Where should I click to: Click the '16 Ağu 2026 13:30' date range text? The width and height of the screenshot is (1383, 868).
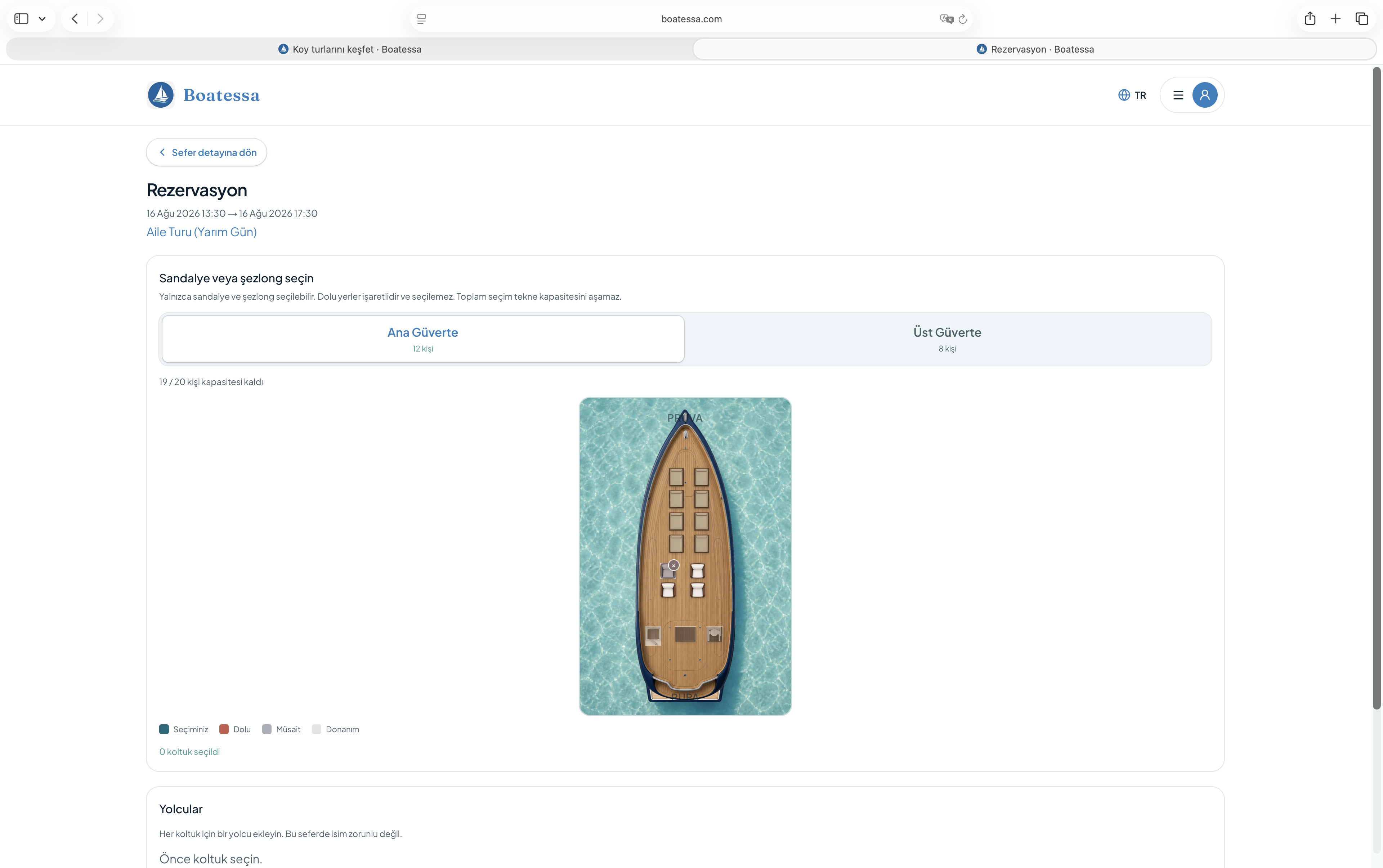pos(232,214)
